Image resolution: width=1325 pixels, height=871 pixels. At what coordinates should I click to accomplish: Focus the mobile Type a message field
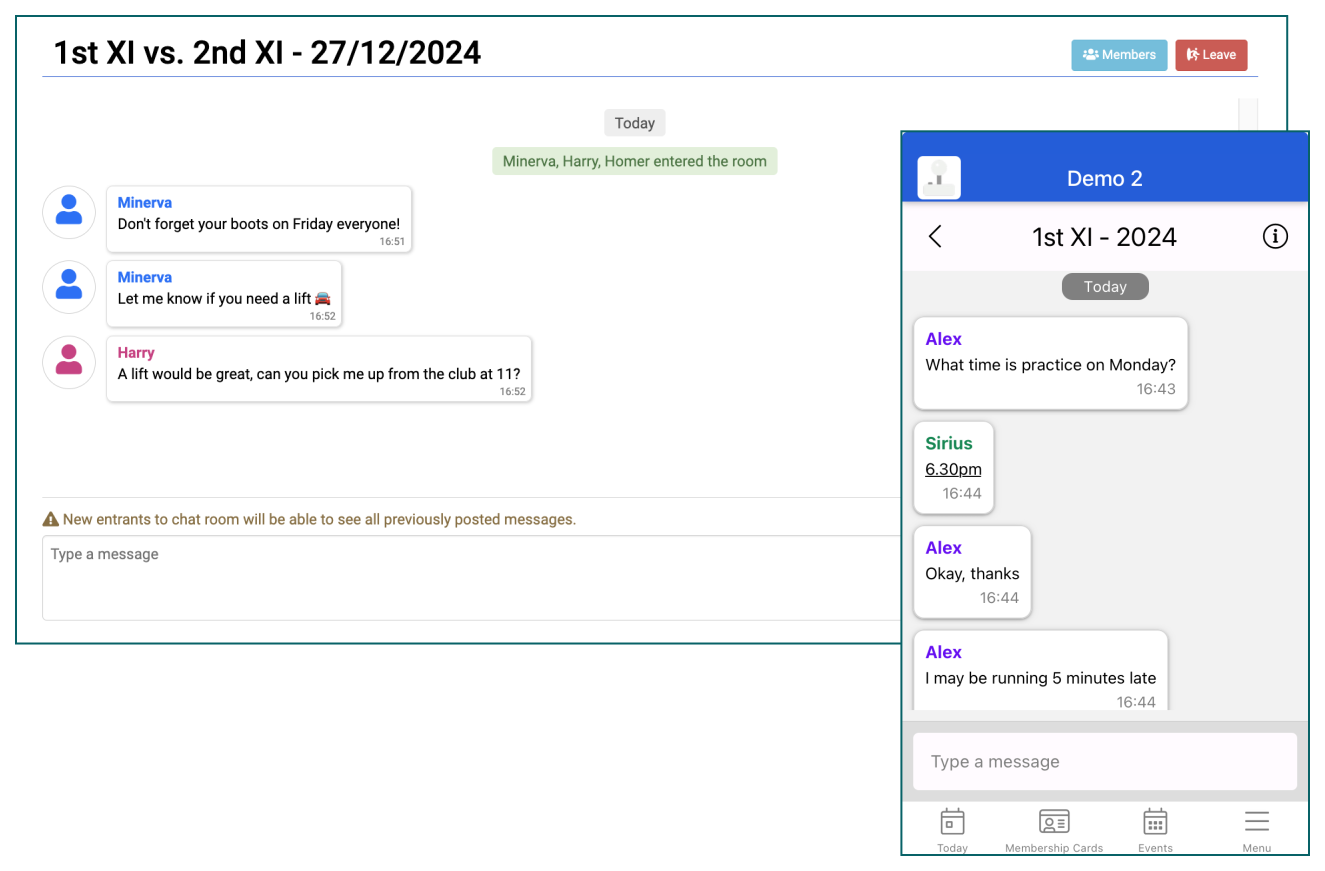click(1105, 762)
